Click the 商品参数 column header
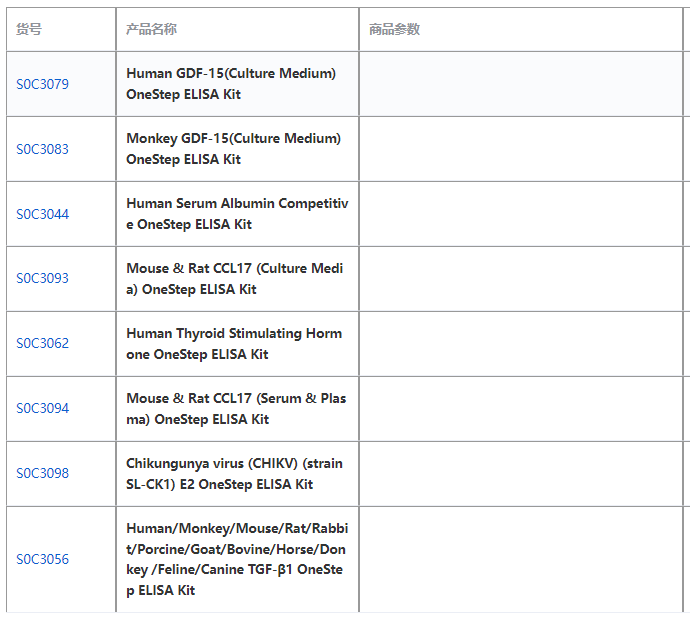 point(394,30)
